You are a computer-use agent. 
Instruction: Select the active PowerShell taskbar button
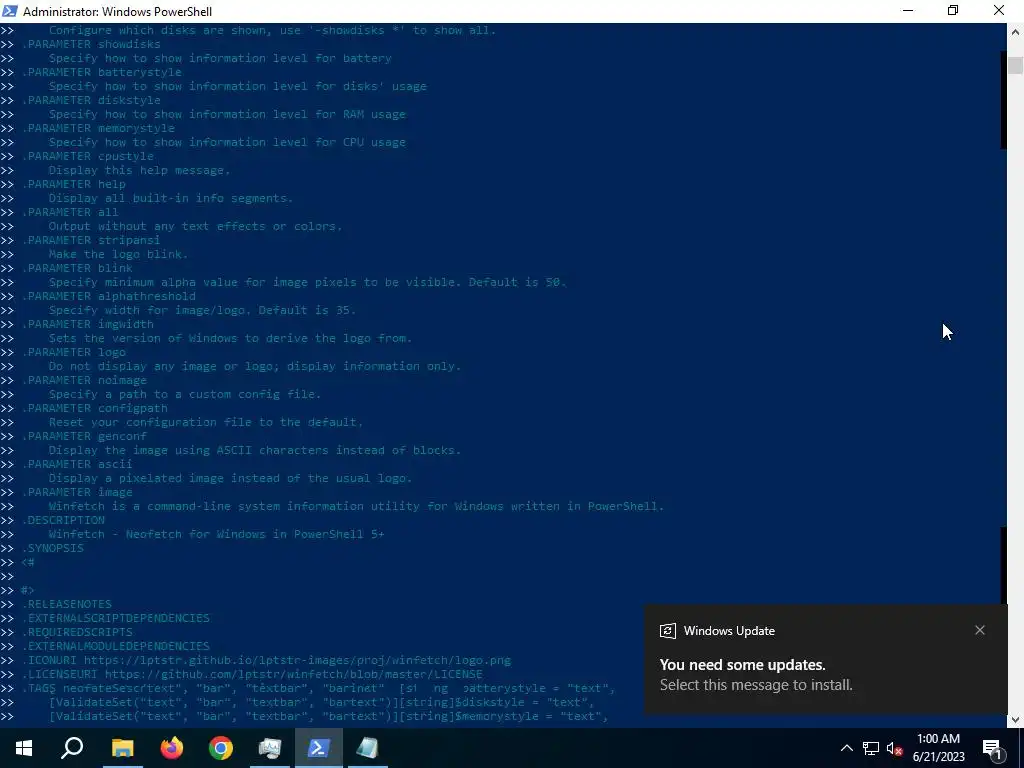click(319, 748)
